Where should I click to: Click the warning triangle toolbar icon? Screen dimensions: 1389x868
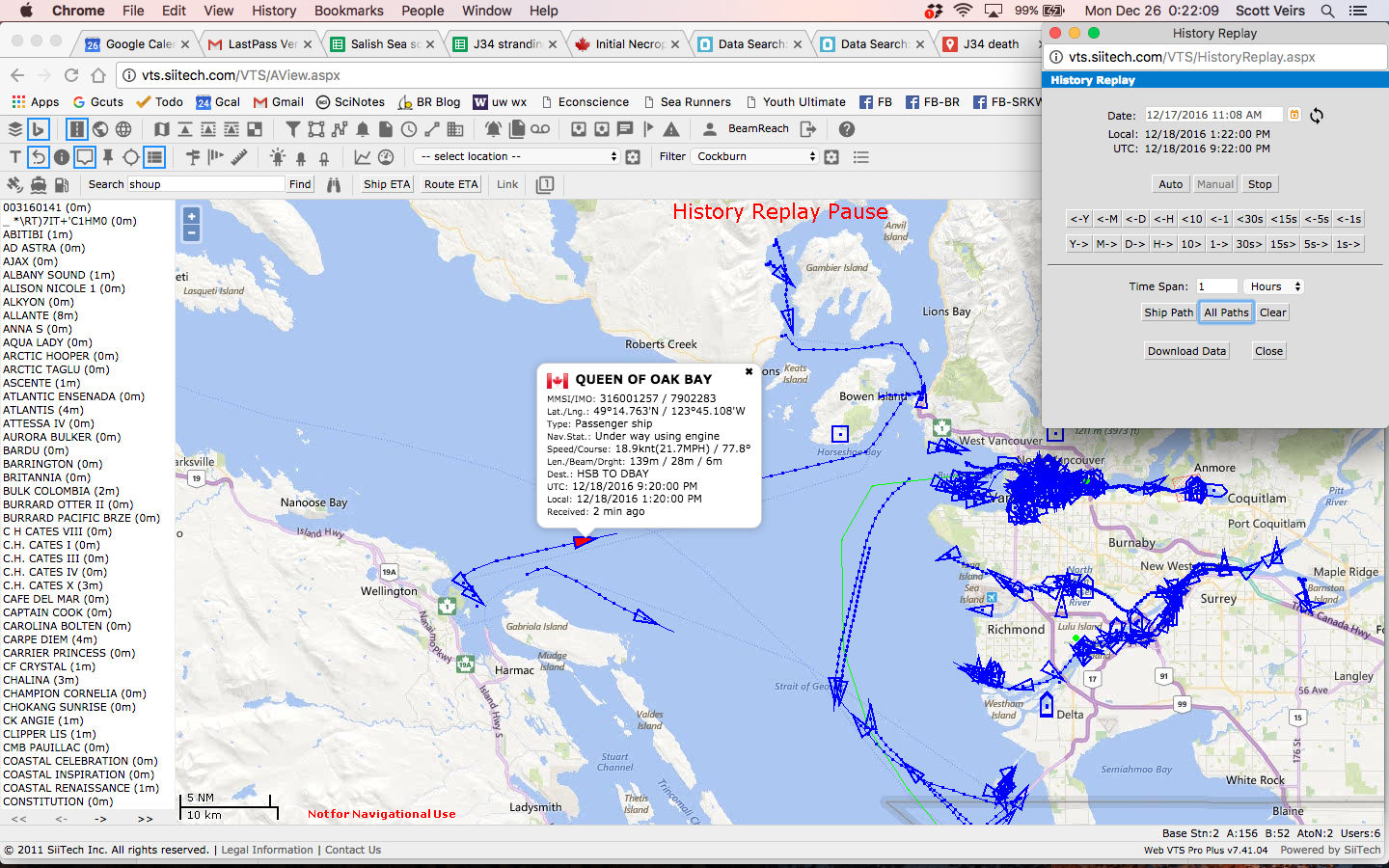tap(671, 129)
